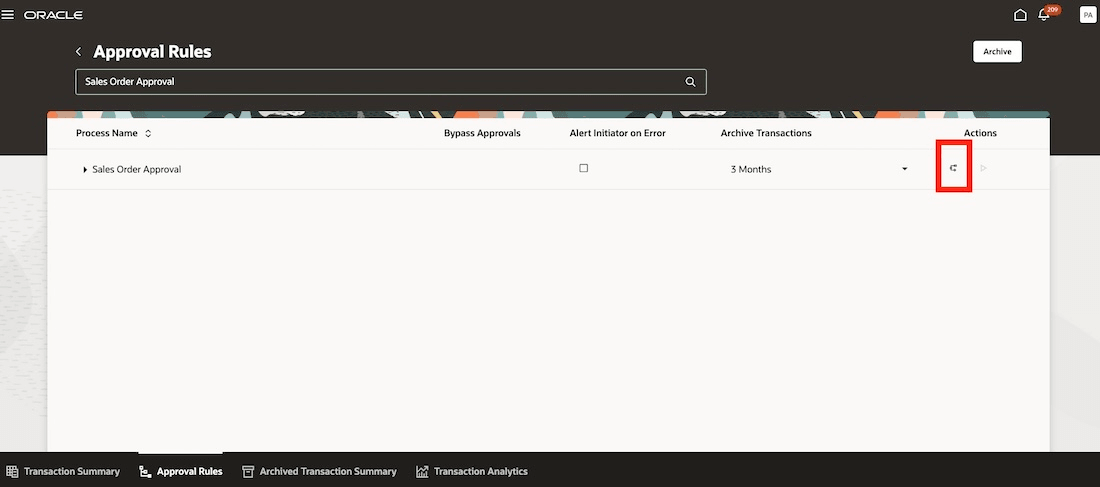The width and height of the screenshot is (1100, 487).
Task: Click the Actions column header
Action: [x=980, y=133]
